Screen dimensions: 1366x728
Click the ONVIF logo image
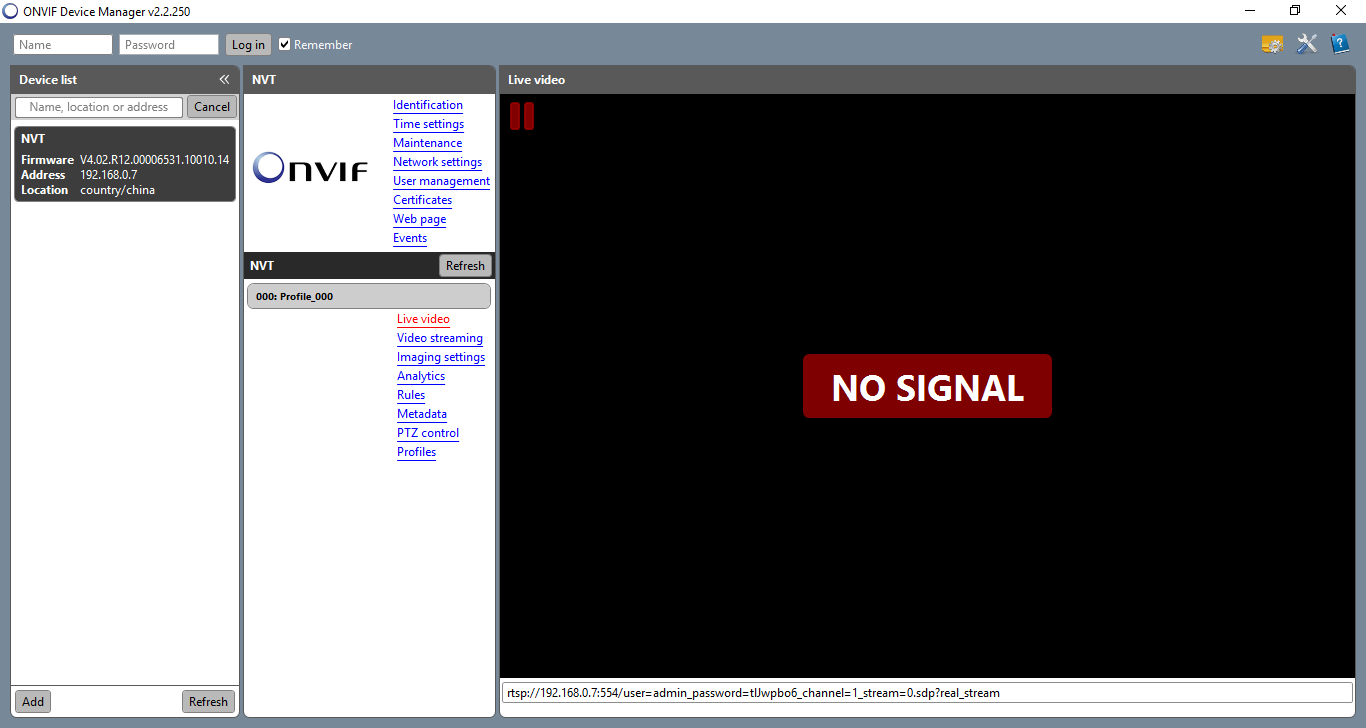pyautogui.click(x=310, y=168)
